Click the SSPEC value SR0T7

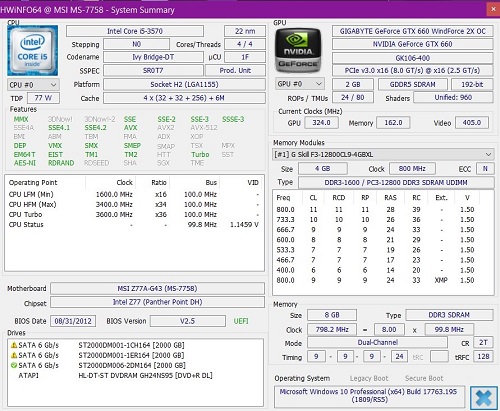(153, 70)
